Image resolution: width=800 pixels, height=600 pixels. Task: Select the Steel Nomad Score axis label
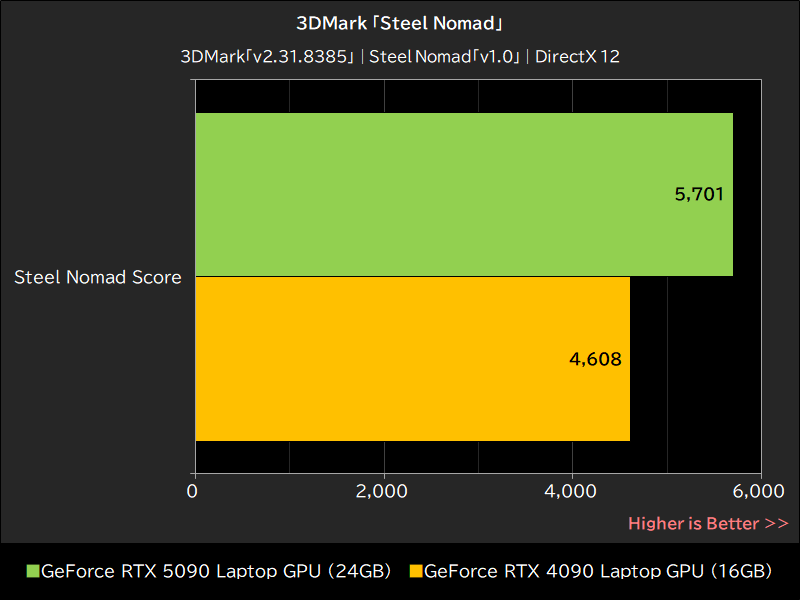click(x=97, y=277)
